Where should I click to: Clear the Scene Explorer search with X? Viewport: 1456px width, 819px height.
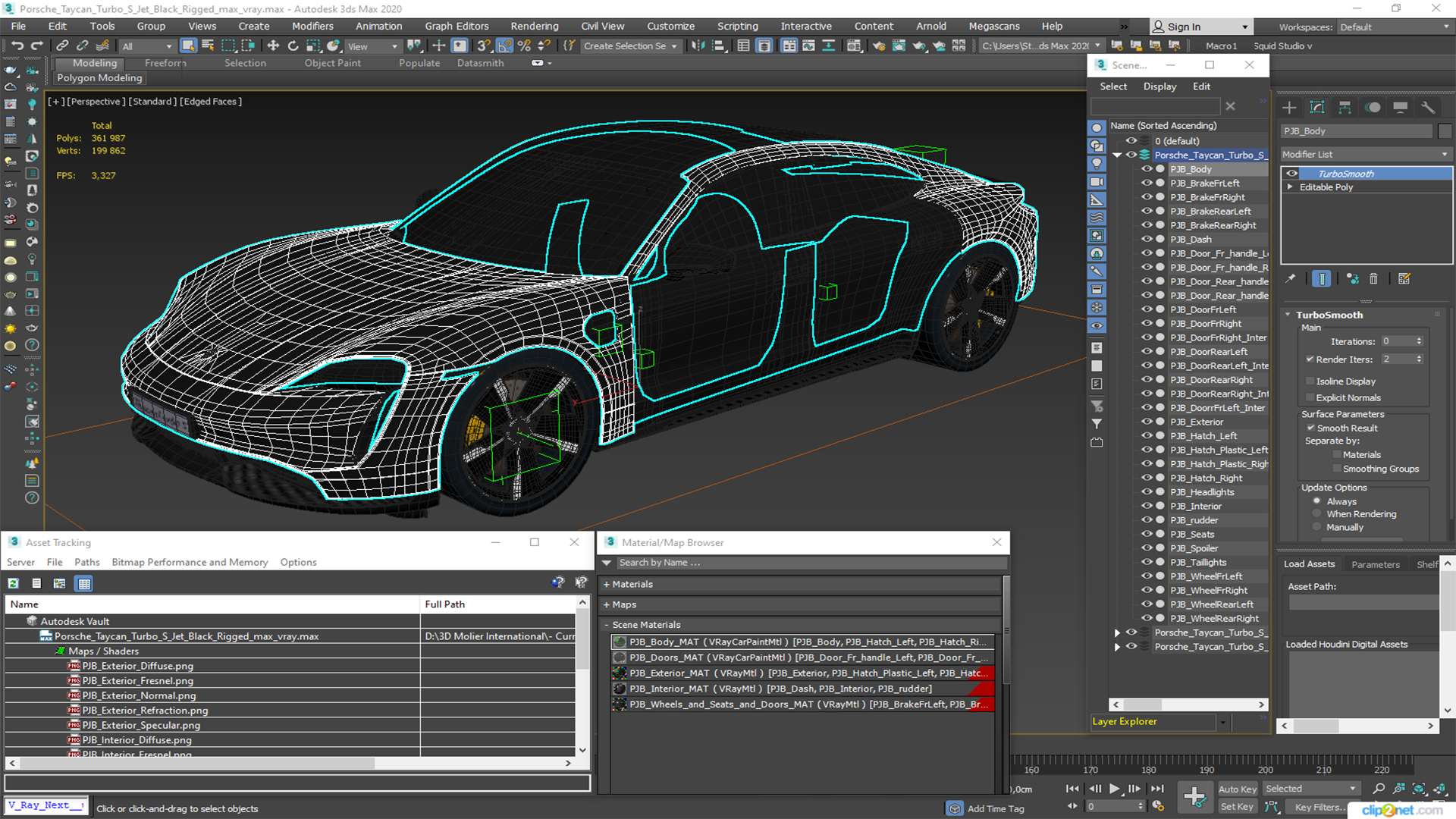pos(1230,106)
